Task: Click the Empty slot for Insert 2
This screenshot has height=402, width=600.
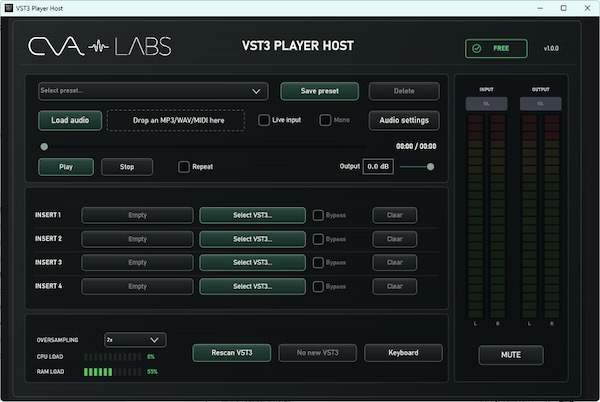Action: click(137, 239)
